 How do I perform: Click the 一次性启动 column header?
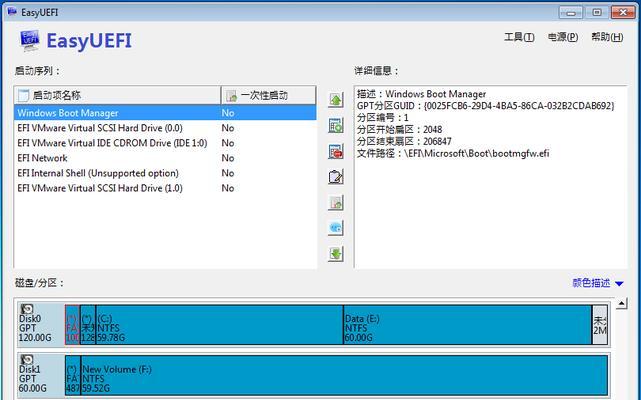268,95
